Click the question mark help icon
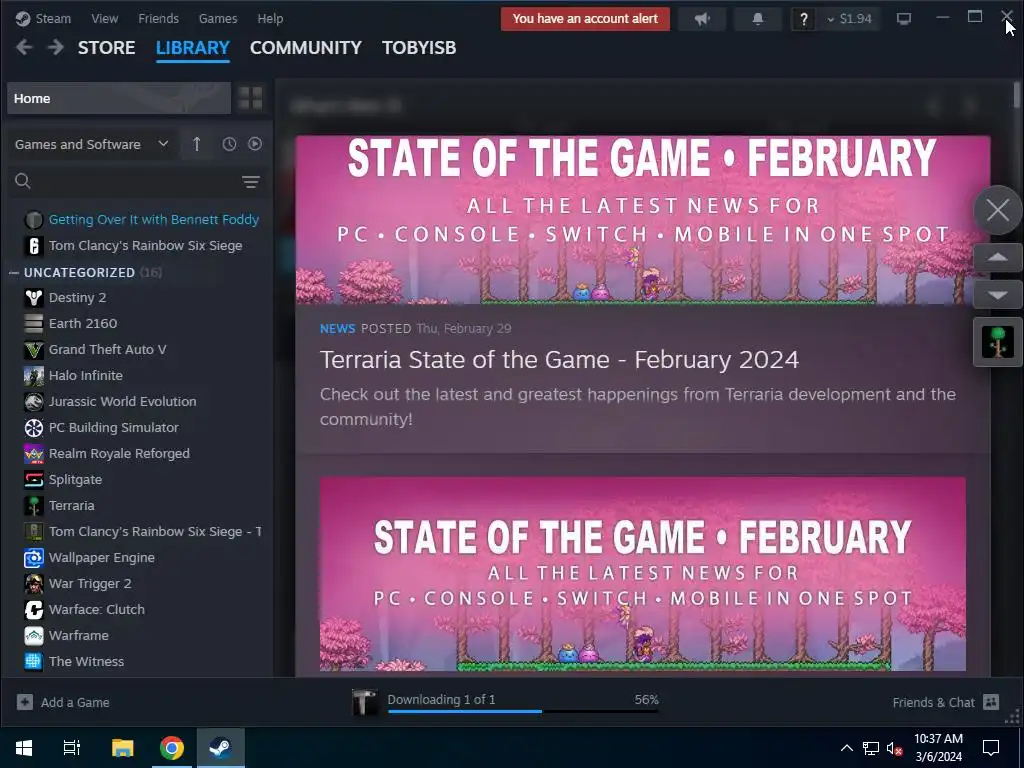This screenshot has height=768, width=1024. pos(804,20)
